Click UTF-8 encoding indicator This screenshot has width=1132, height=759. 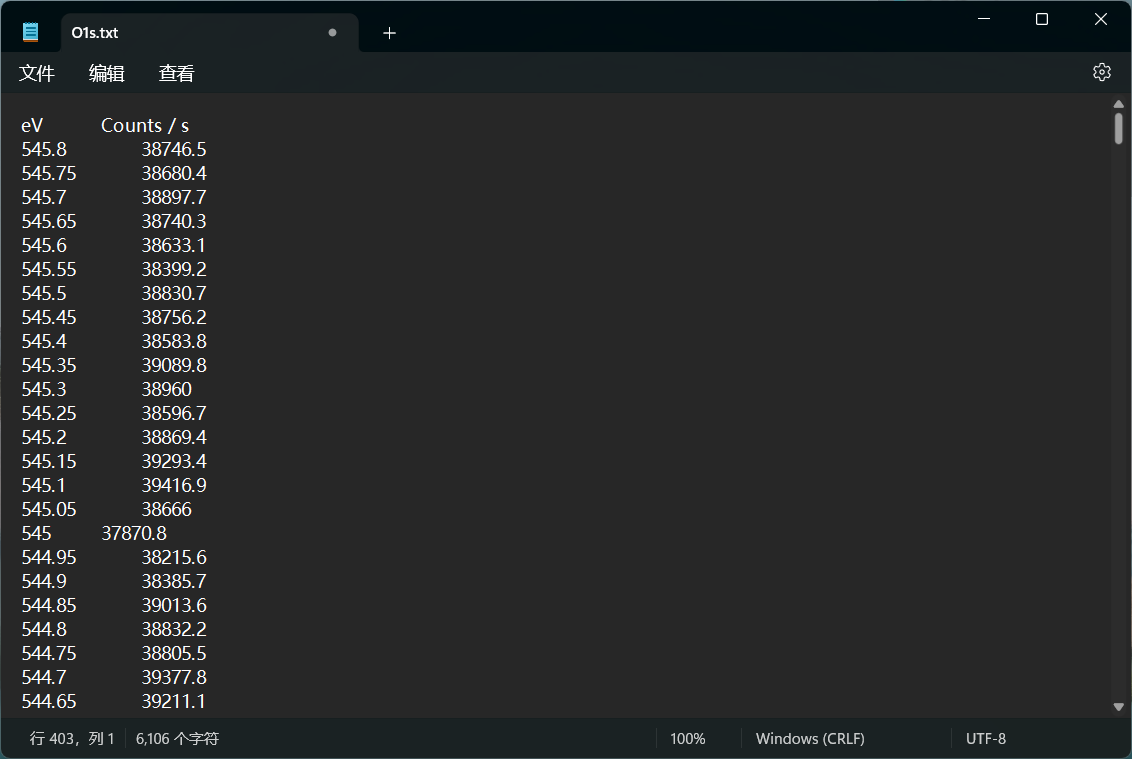985,739
